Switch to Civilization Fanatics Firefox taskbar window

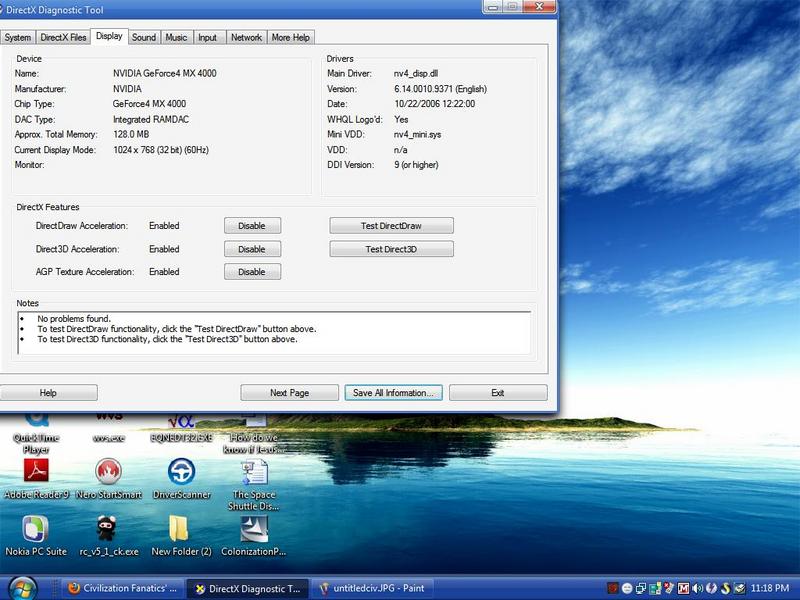click(x=122, y=588)
